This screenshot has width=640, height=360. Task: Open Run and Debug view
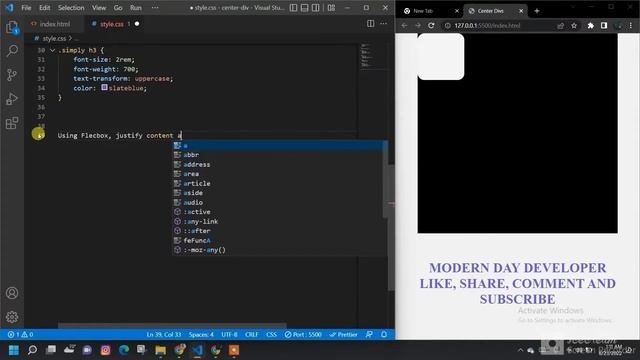point(12,99)
